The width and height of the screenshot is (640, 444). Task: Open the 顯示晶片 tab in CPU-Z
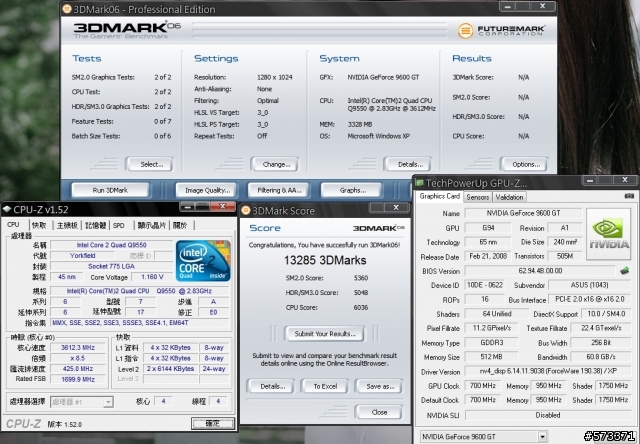151,225
